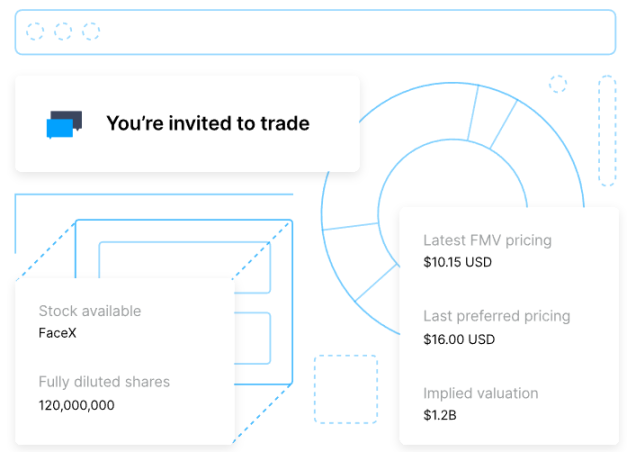The image size is (627, 452).
Task: Click the small dashed circle above the donut chart
Action: tap(558, 84)
